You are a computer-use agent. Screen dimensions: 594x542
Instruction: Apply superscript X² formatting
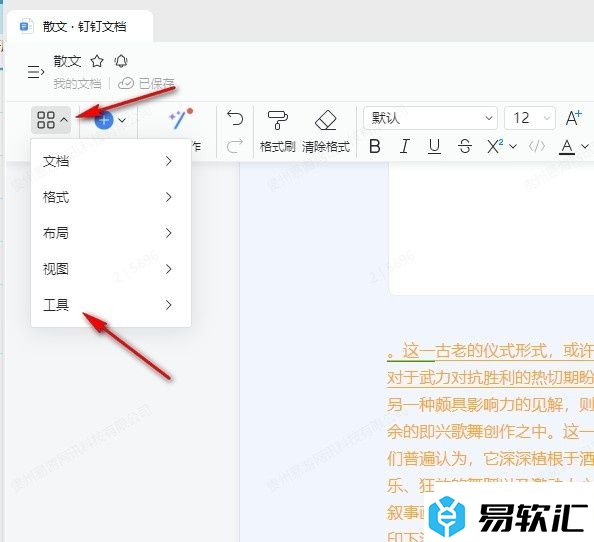[495, 146]
